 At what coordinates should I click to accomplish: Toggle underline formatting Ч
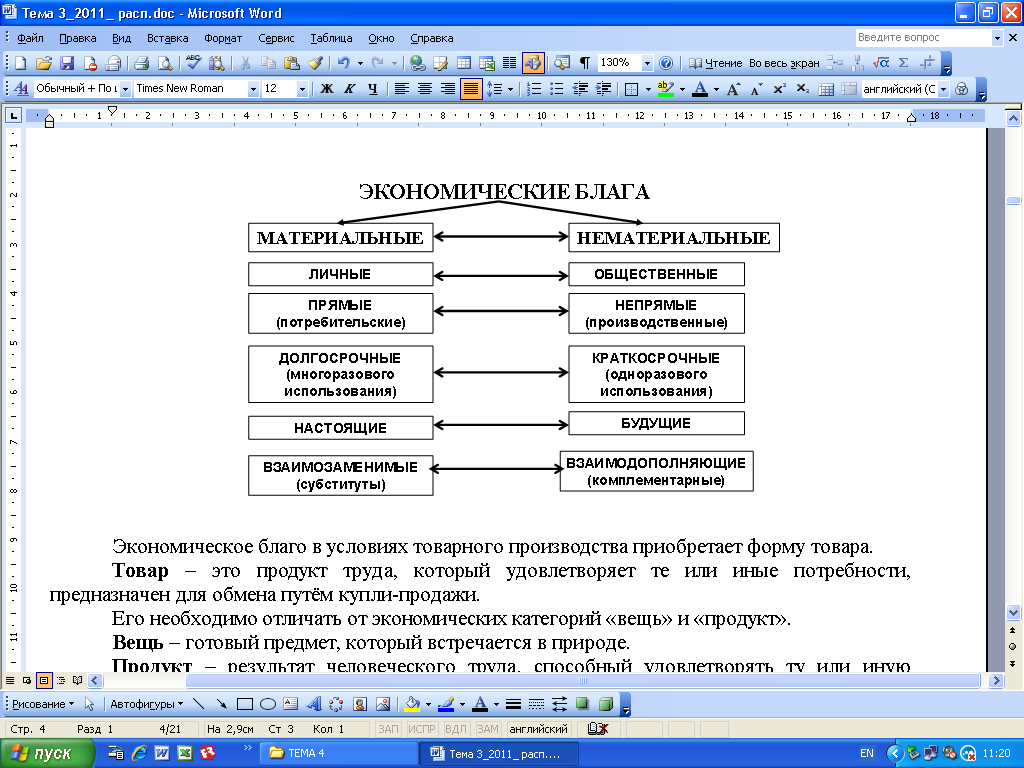point(372,89)
